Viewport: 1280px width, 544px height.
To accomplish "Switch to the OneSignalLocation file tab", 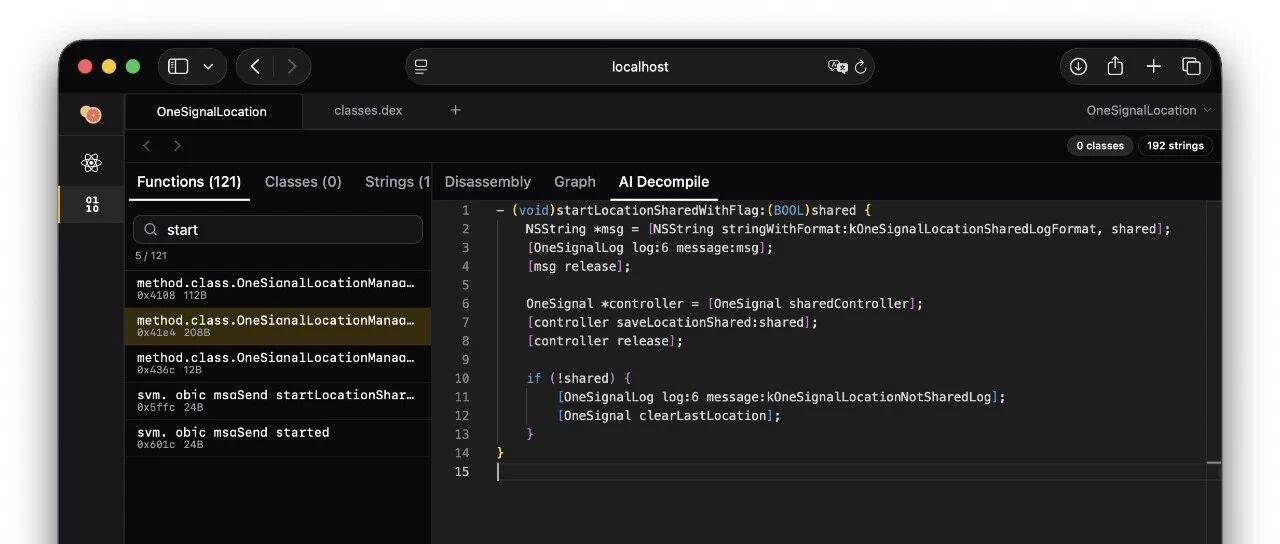I will pyautogui.click(x=212, y=111).
